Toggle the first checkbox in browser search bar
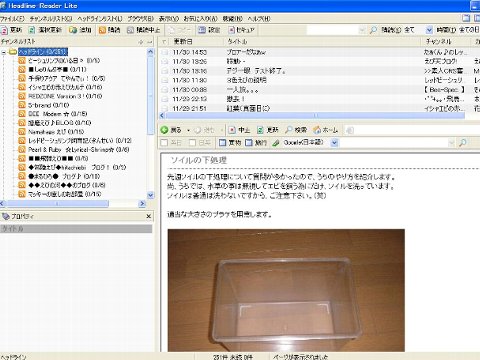The width and height of the screenshot is (480, 360). [164, 143]
